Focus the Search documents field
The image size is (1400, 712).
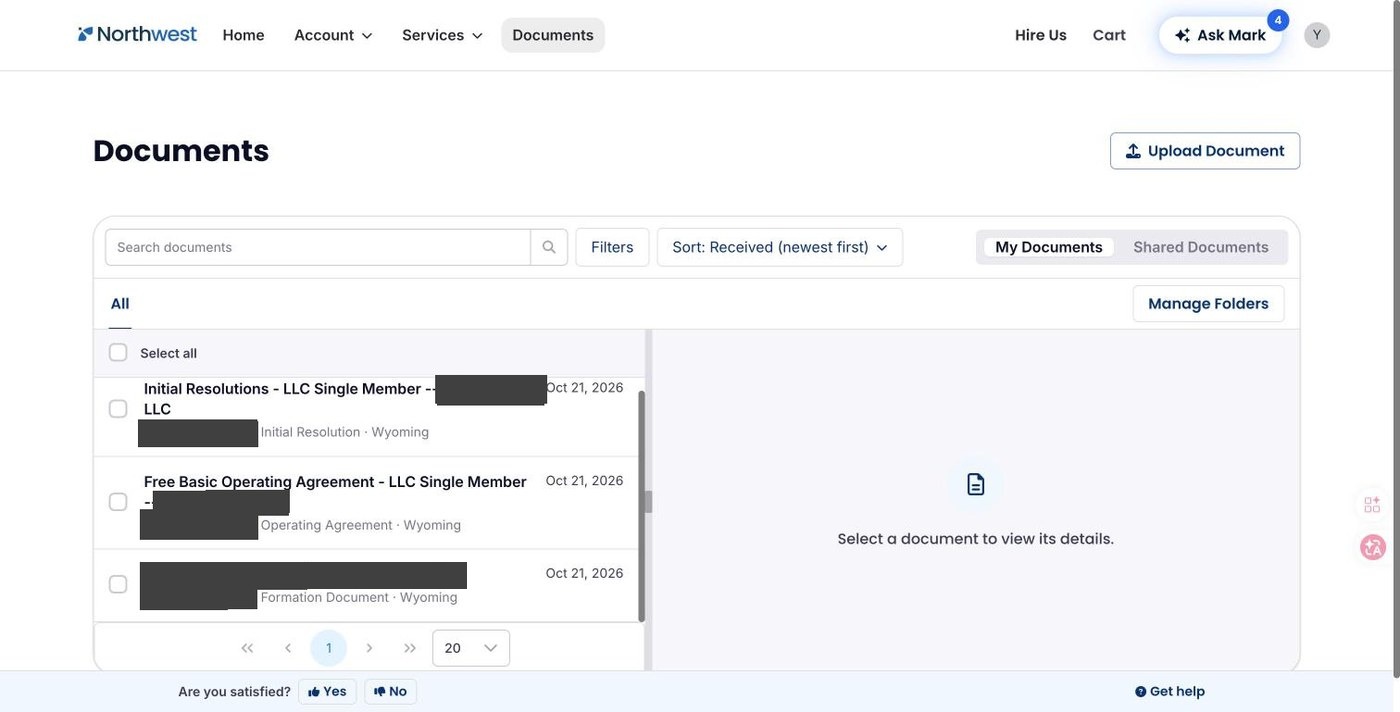point(318,247)
